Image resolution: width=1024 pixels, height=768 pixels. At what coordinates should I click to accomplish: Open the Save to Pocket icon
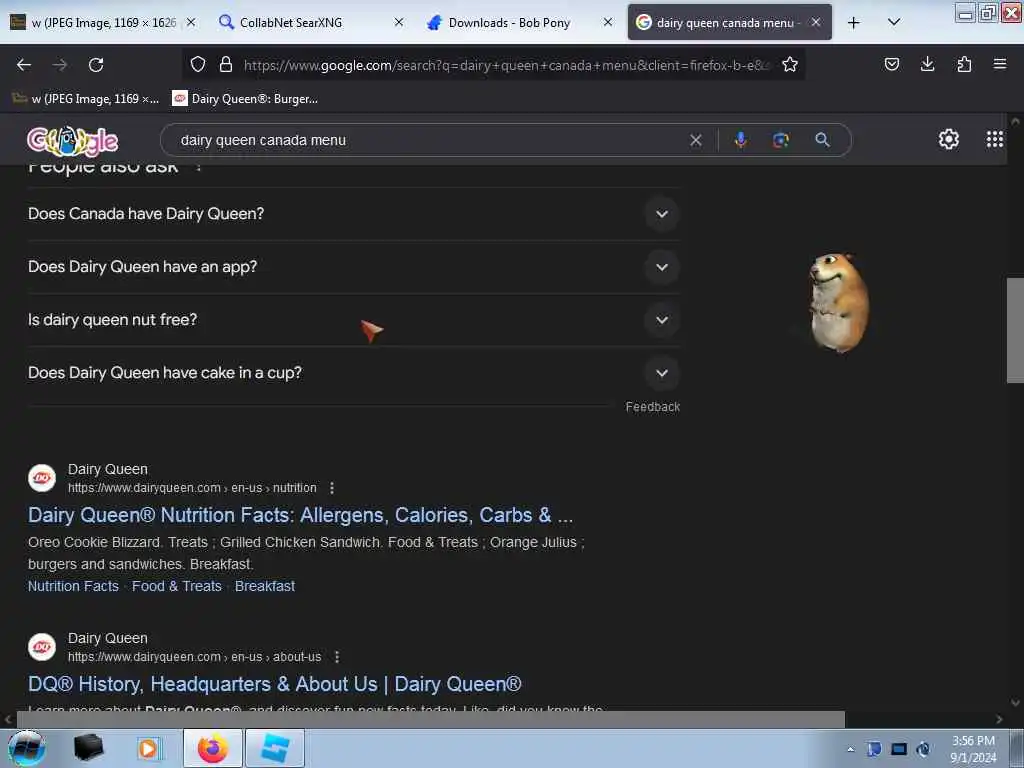(x=892, y=64)
